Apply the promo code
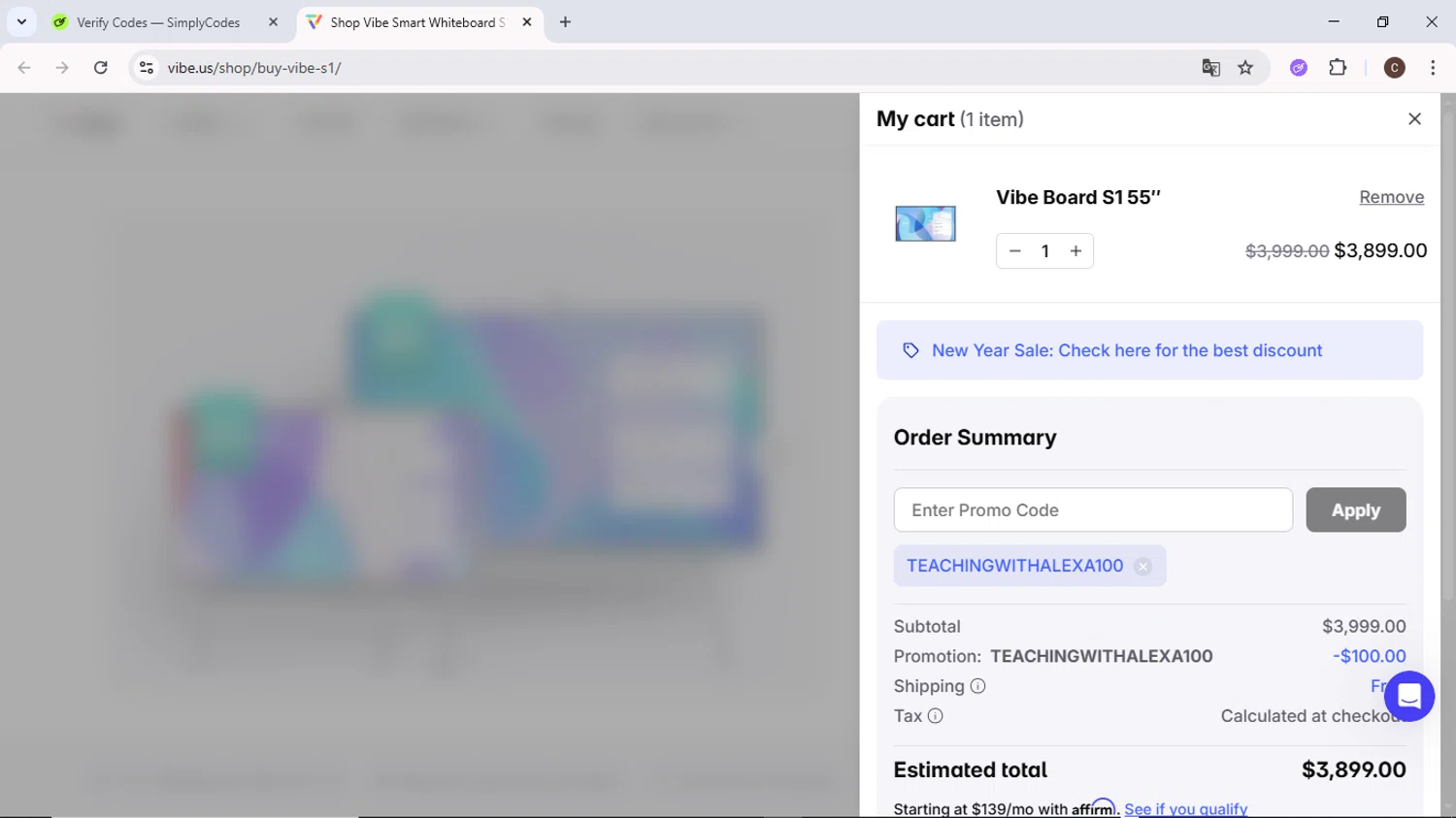This screenshot has height=818, width=1456. (x=1355, y=509)
